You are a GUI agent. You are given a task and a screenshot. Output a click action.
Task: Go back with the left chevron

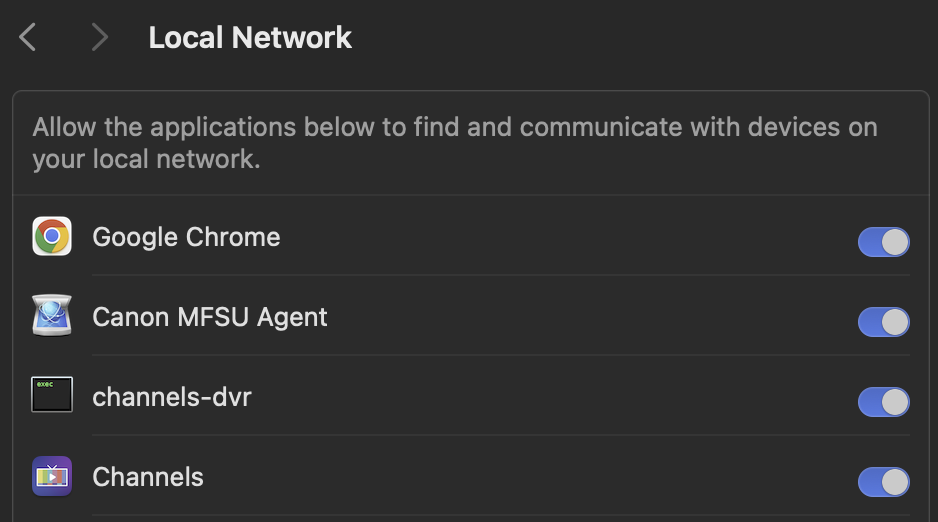click(x=28, y=38)
